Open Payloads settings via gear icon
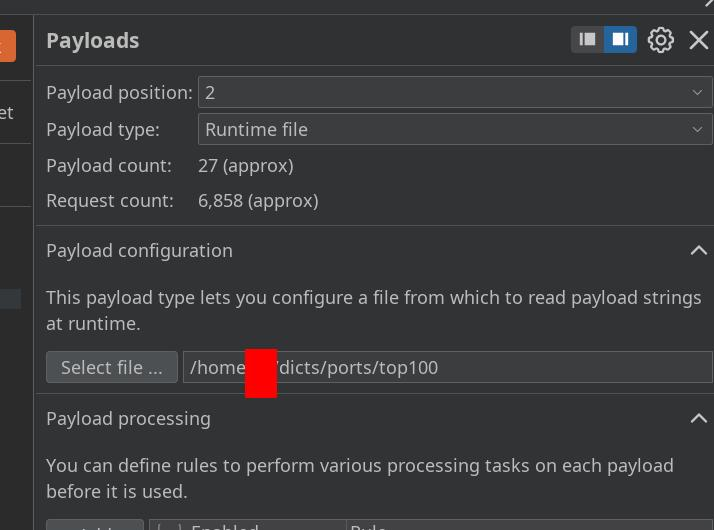The image size is (714, 530). click(x=660, y=40)
